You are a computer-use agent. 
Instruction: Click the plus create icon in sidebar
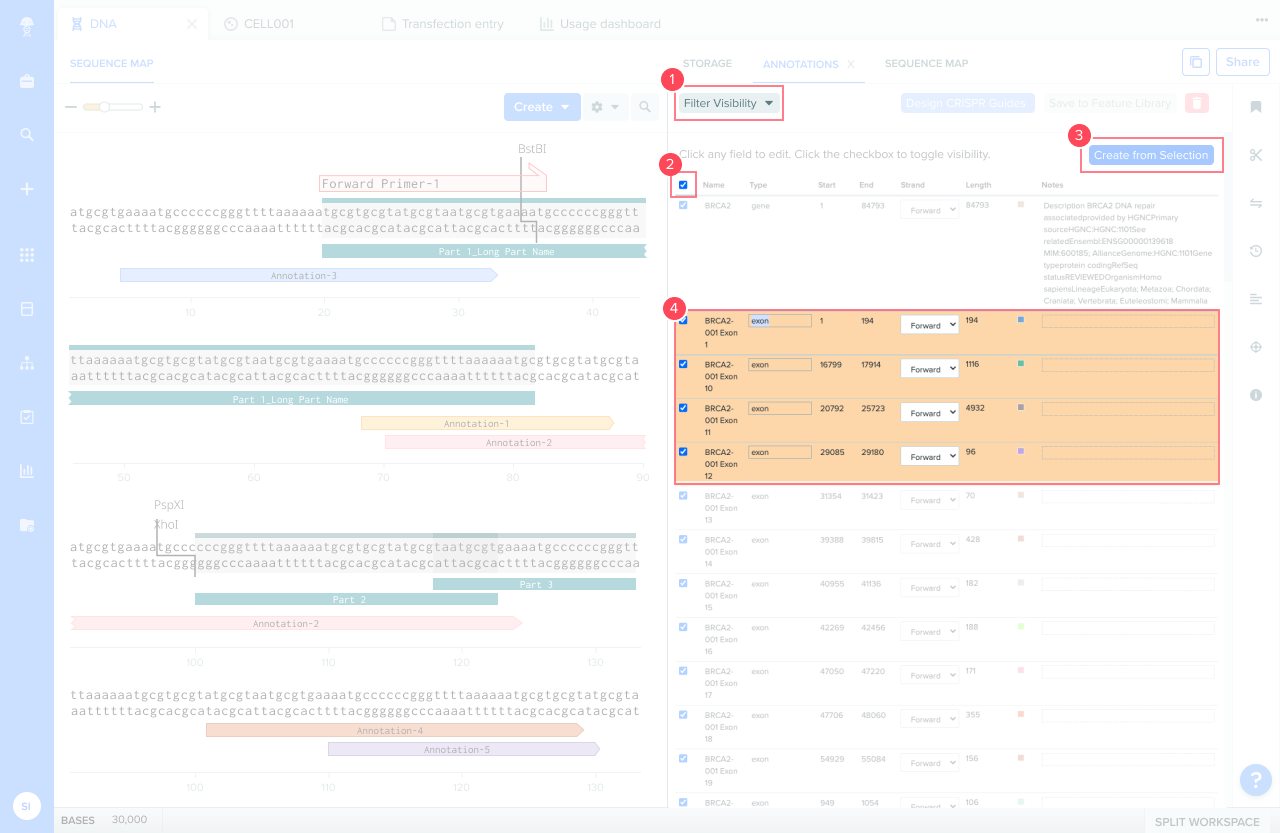coord(27,189)
